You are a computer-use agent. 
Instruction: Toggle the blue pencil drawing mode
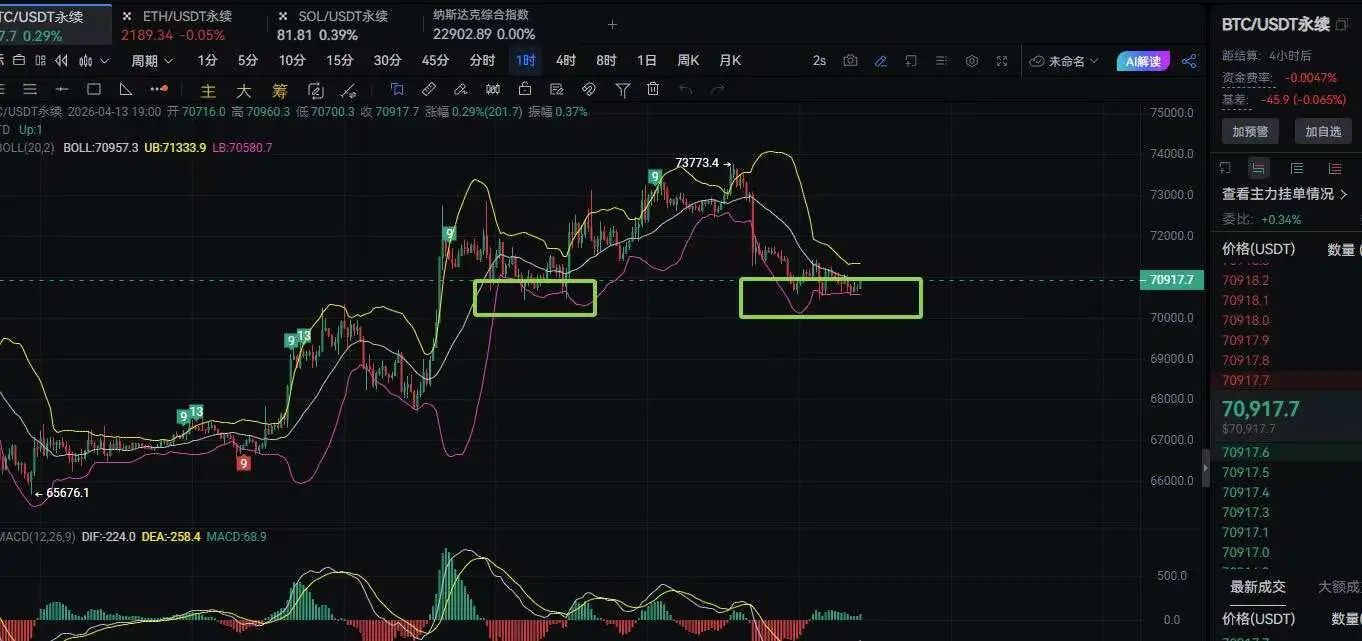point(881,61)
